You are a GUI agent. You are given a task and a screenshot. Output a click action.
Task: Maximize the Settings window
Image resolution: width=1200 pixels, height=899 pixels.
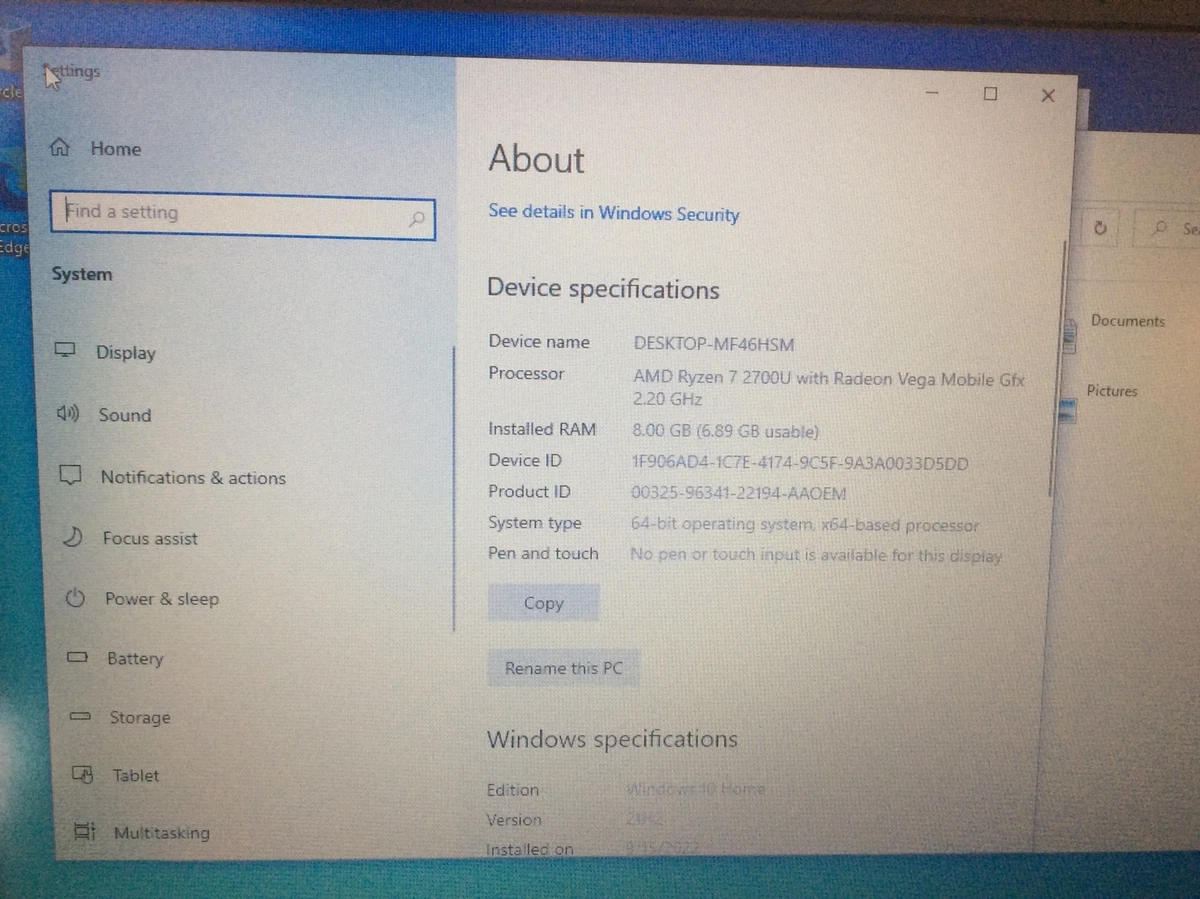pos(990,94)
